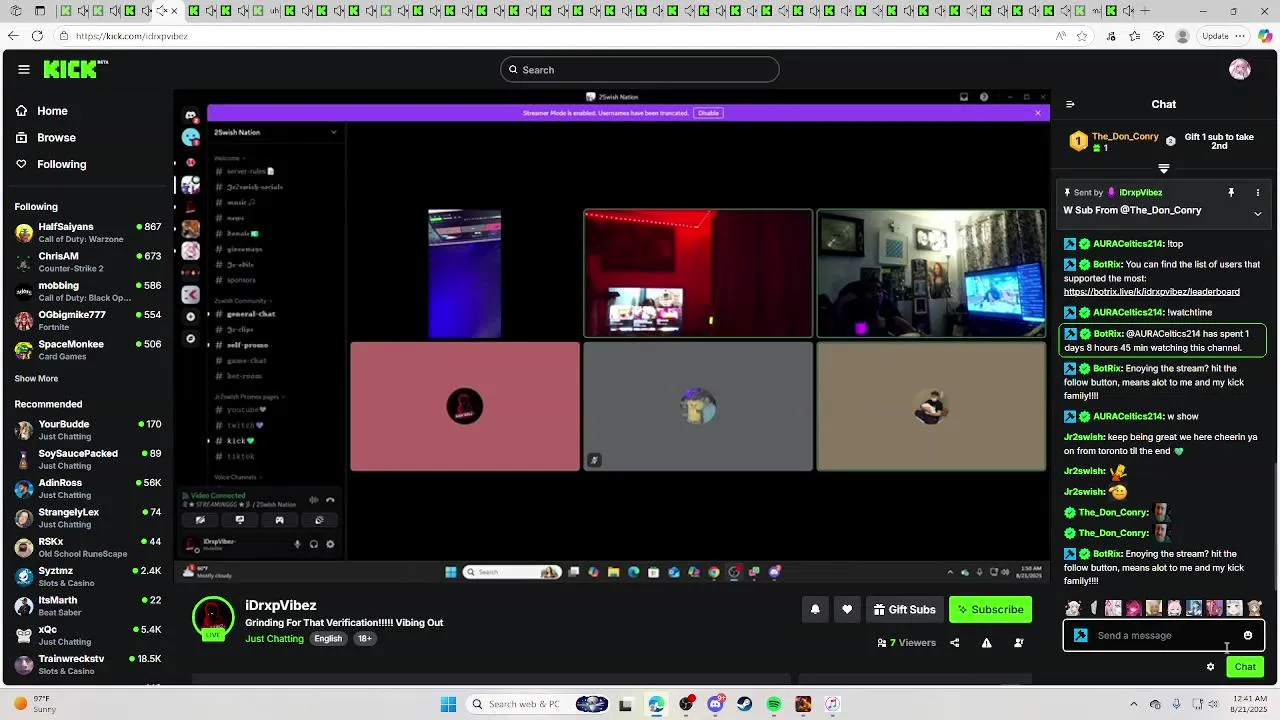Toggle follow heart button
The height and width of the screenshot is (720, 1280).
point(847,609)
